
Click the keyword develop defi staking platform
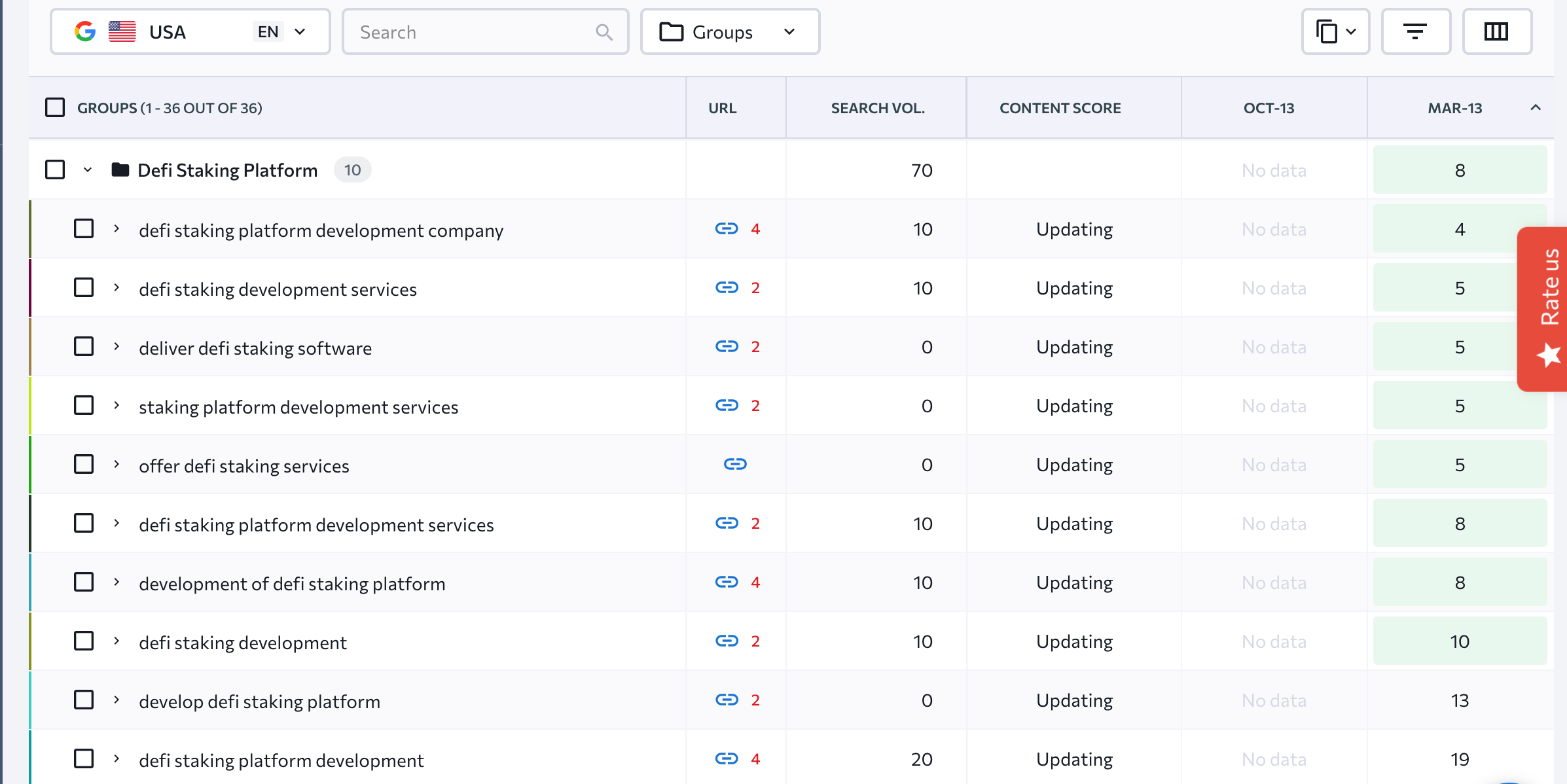point(259,702)
